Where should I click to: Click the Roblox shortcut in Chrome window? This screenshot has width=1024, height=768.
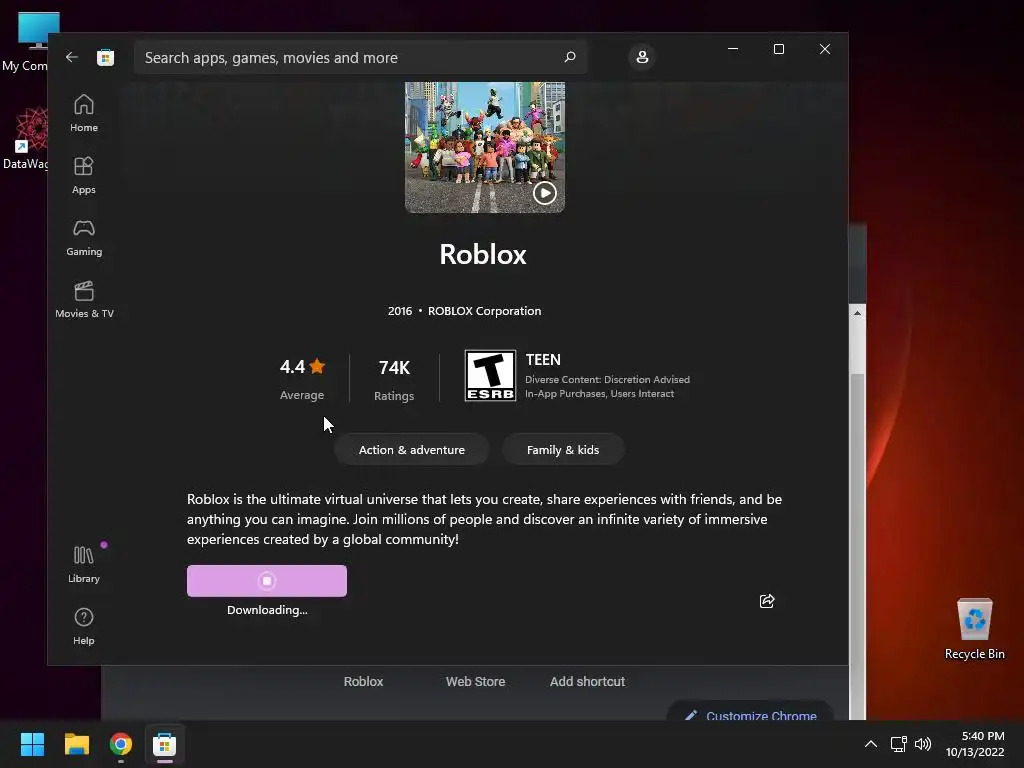(x=363, y=682)
